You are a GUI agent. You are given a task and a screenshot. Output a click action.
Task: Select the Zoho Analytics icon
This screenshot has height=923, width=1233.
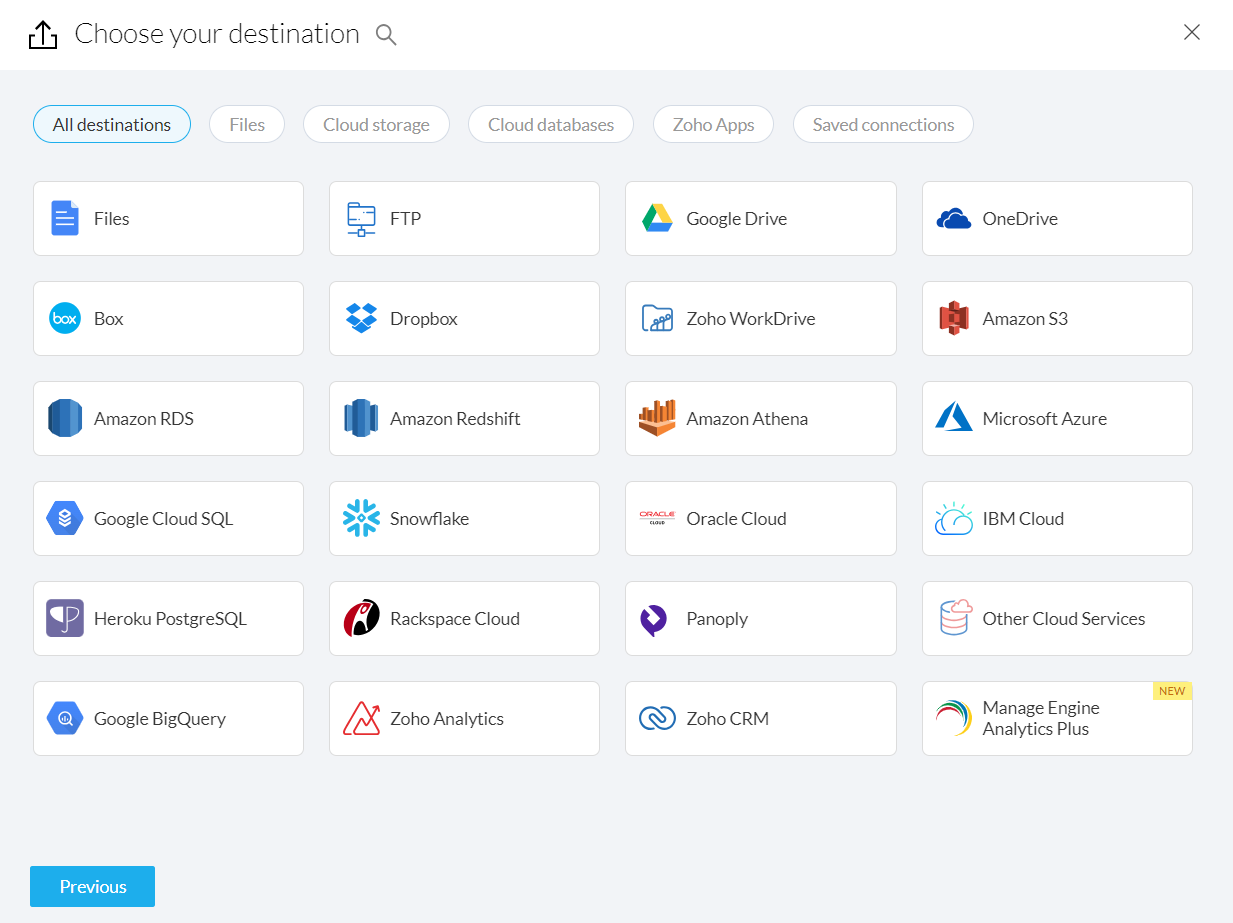361,718
